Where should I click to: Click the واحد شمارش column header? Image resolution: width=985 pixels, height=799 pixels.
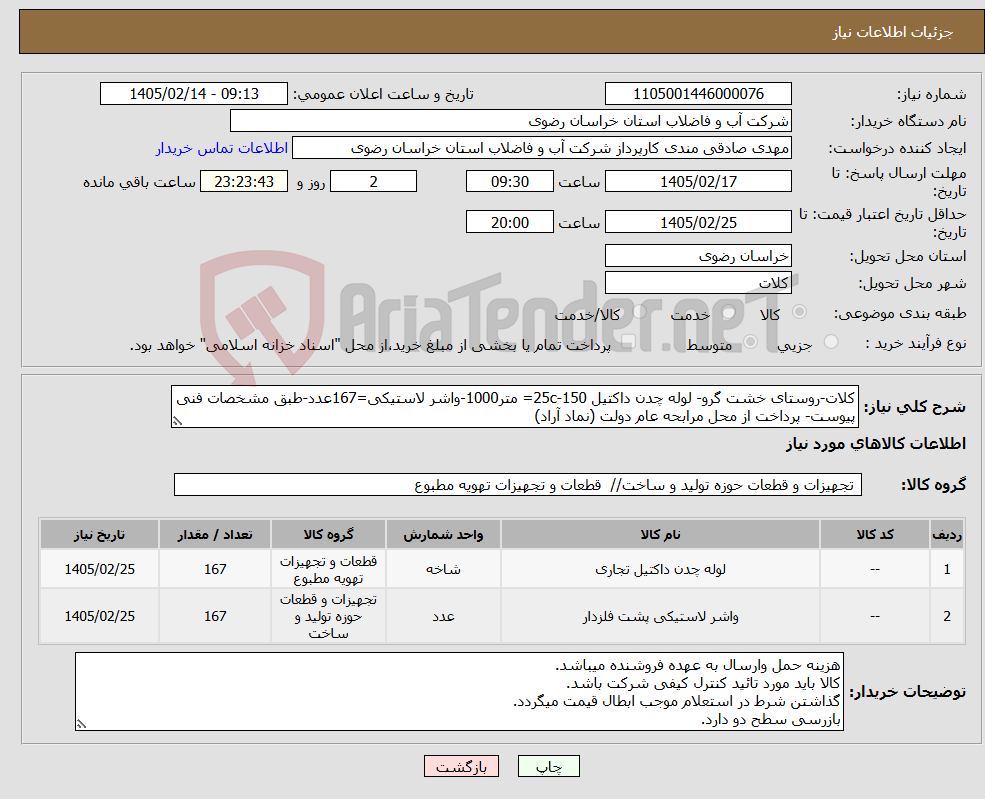[x=443, y=535]
